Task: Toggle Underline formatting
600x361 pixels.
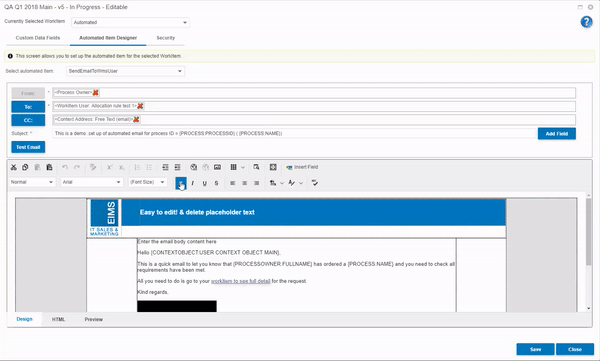Action: point(205,183)
